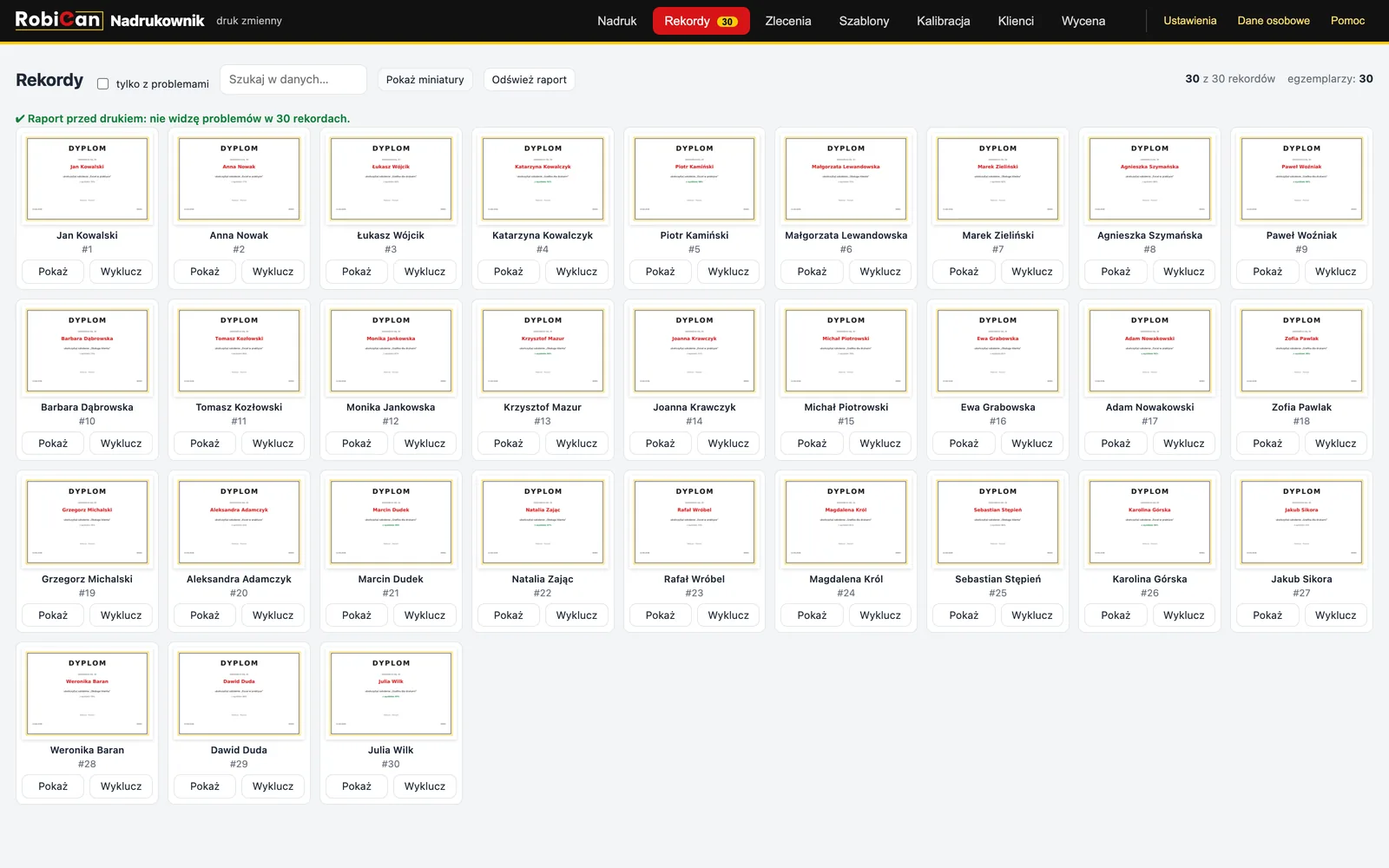Exclude the Małgorzata Lewandowska record
This screenshot has width=1389, height=868.
880,272
